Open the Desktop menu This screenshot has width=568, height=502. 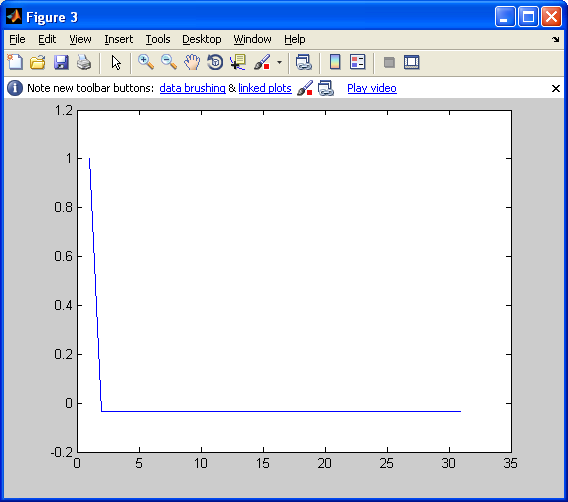point(202,39)
